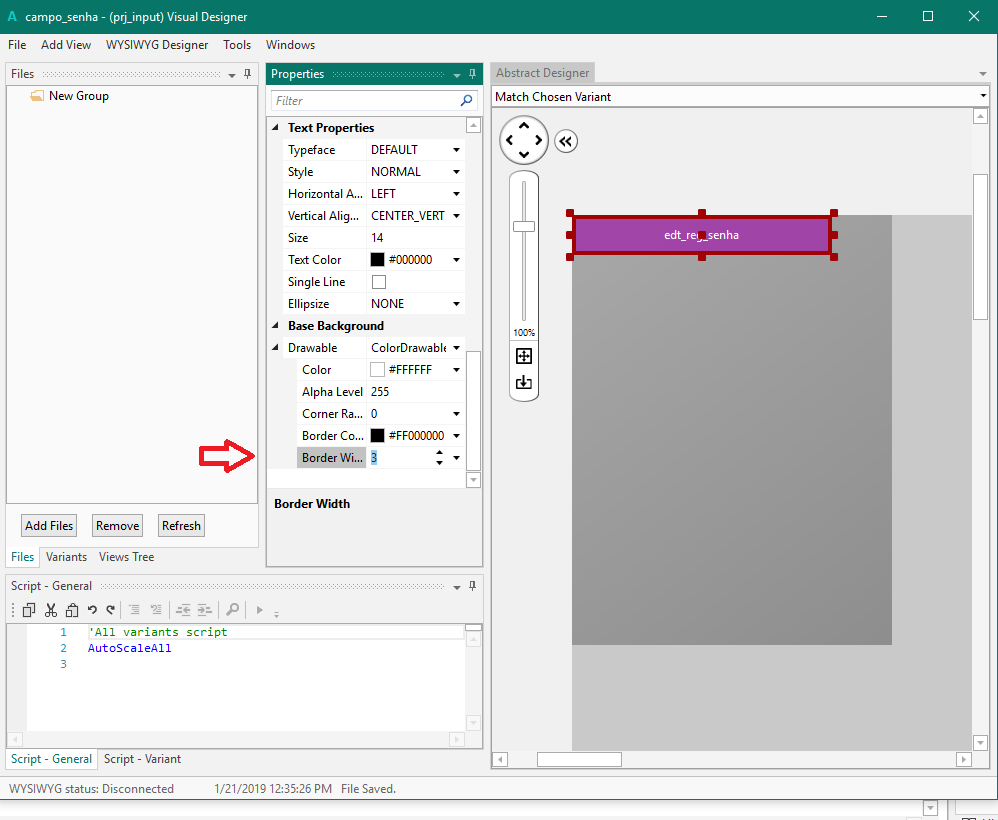
Task: Click the download layout icon below zoom
Action: point(524,383)
